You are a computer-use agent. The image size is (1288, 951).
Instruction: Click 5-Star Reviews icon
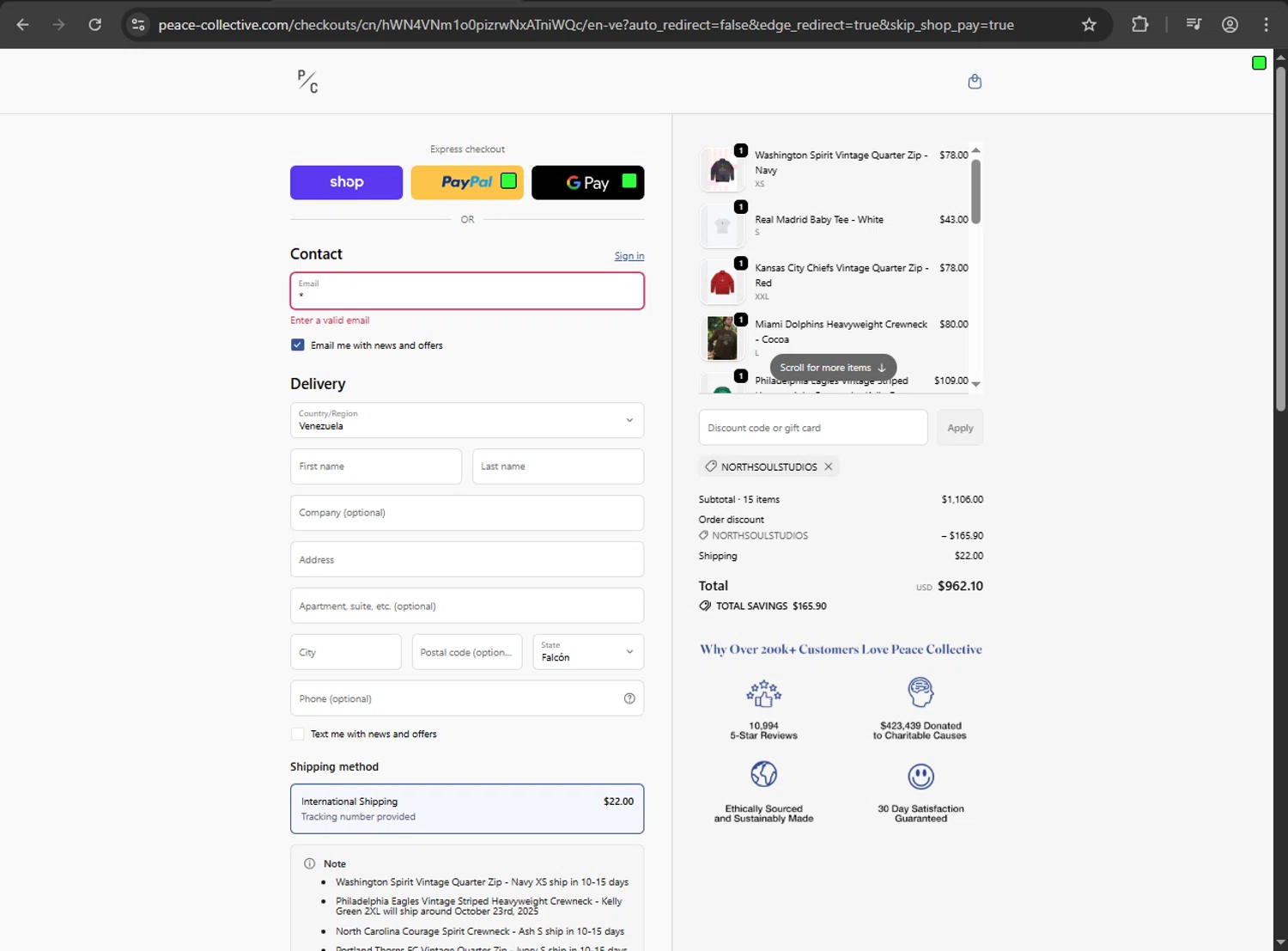(x=763, y=693)
